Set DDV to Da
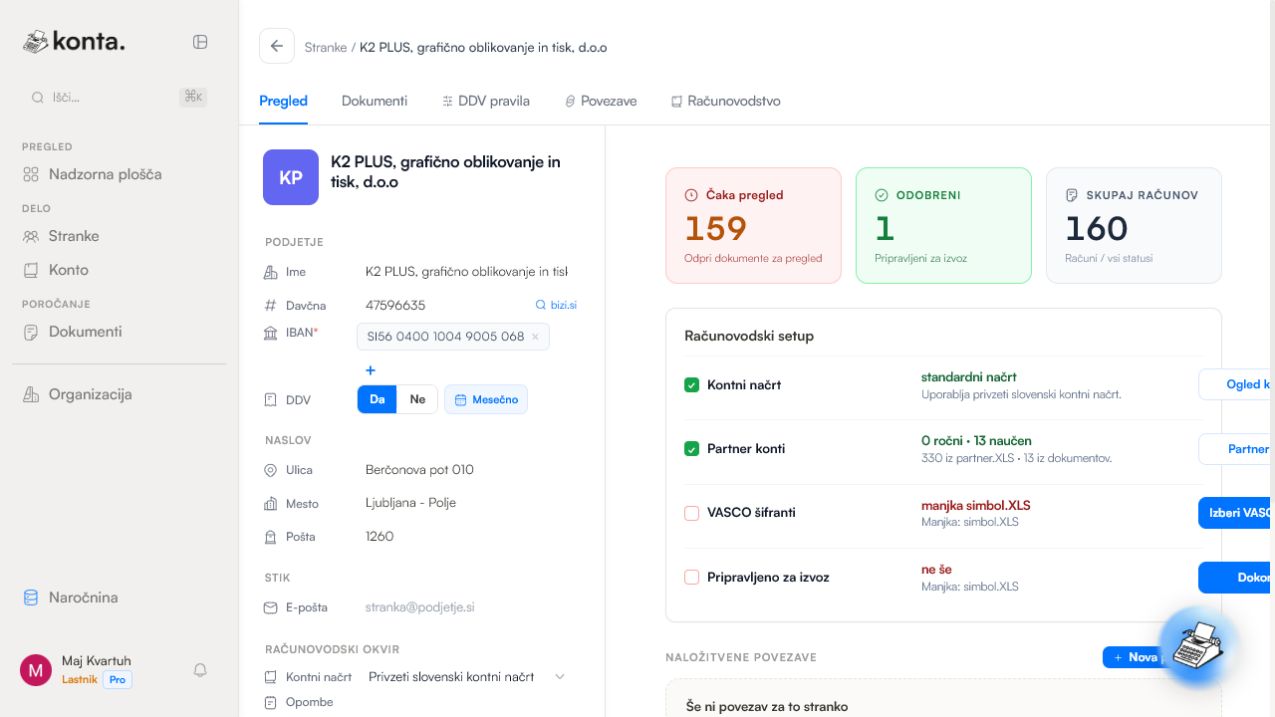 377,399
